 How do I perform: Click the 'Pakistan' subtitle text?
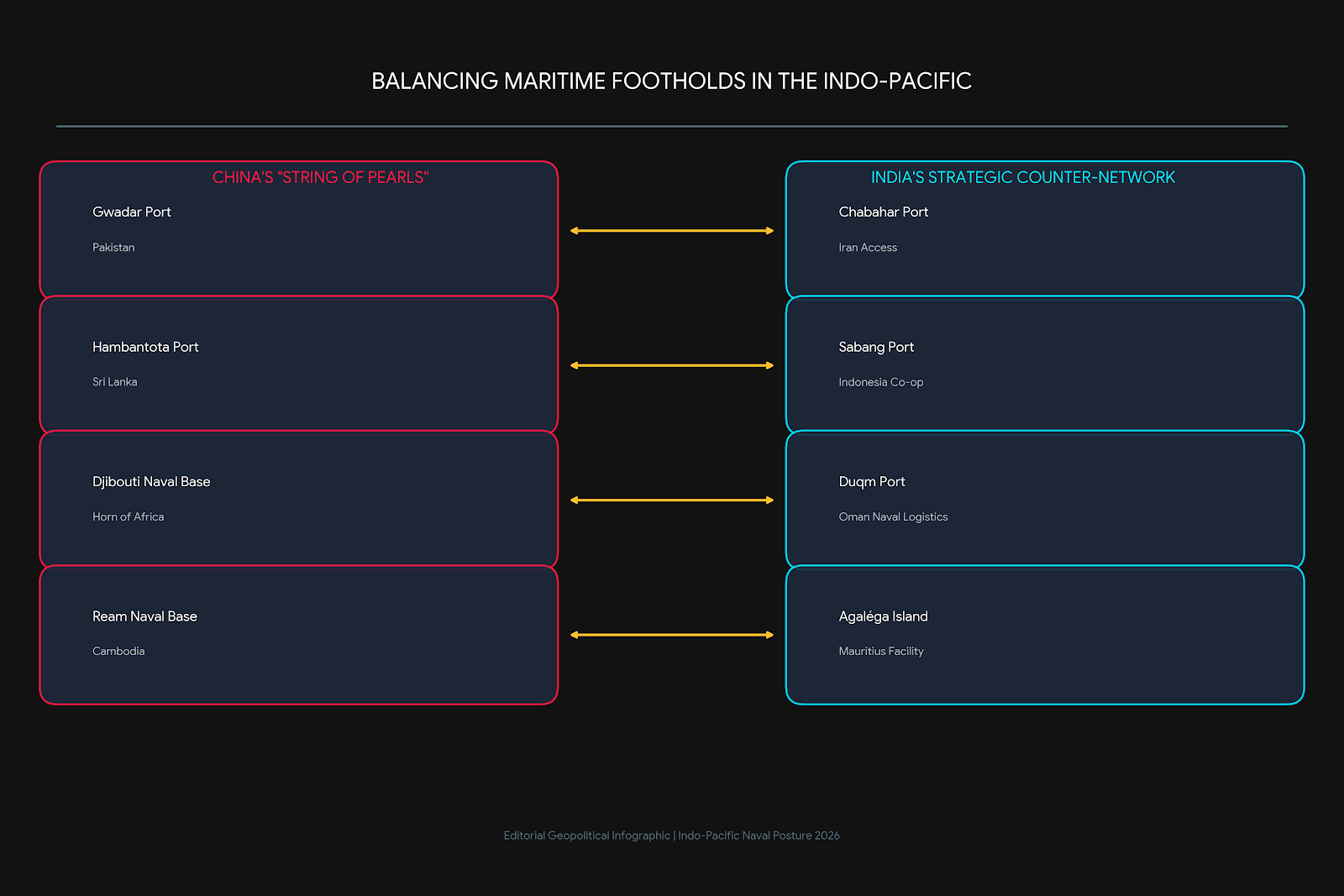pyautogui.click(x=113, y=247)
